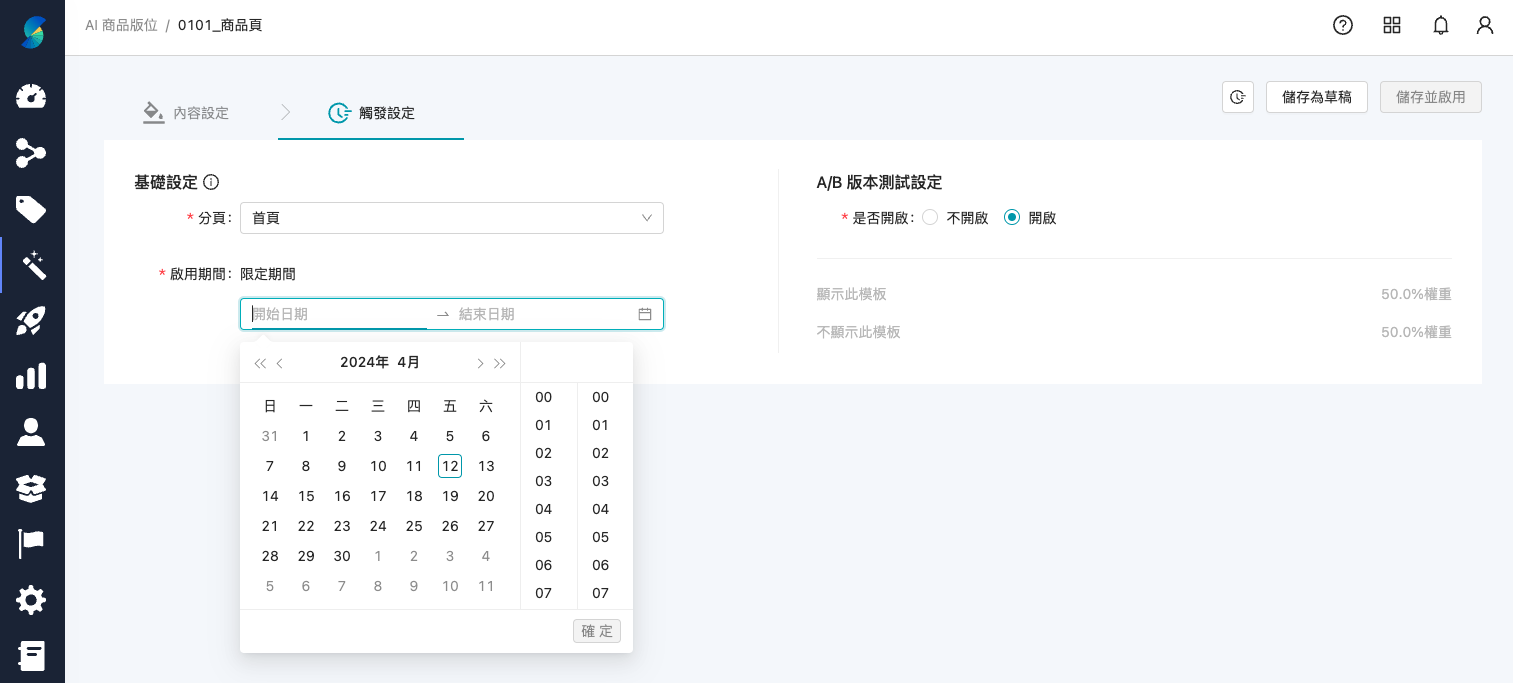Open the apps grid icon

[1392, 25]
